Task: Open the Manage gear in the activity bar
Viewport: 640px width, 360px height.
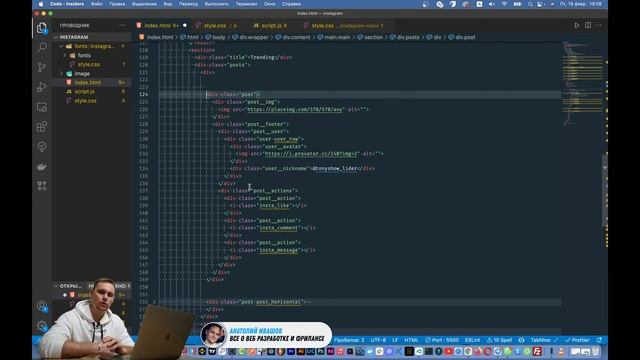Action: [42, 326]
